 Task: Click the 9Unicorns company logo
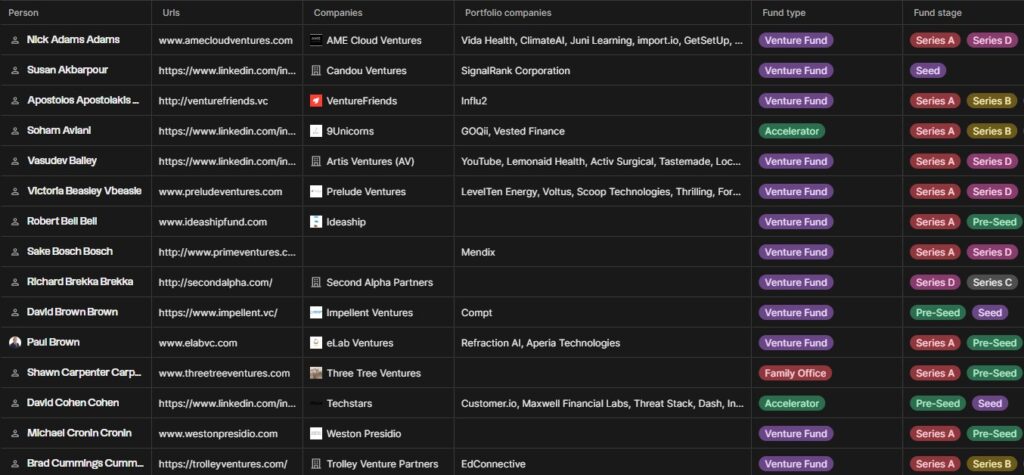316,131
